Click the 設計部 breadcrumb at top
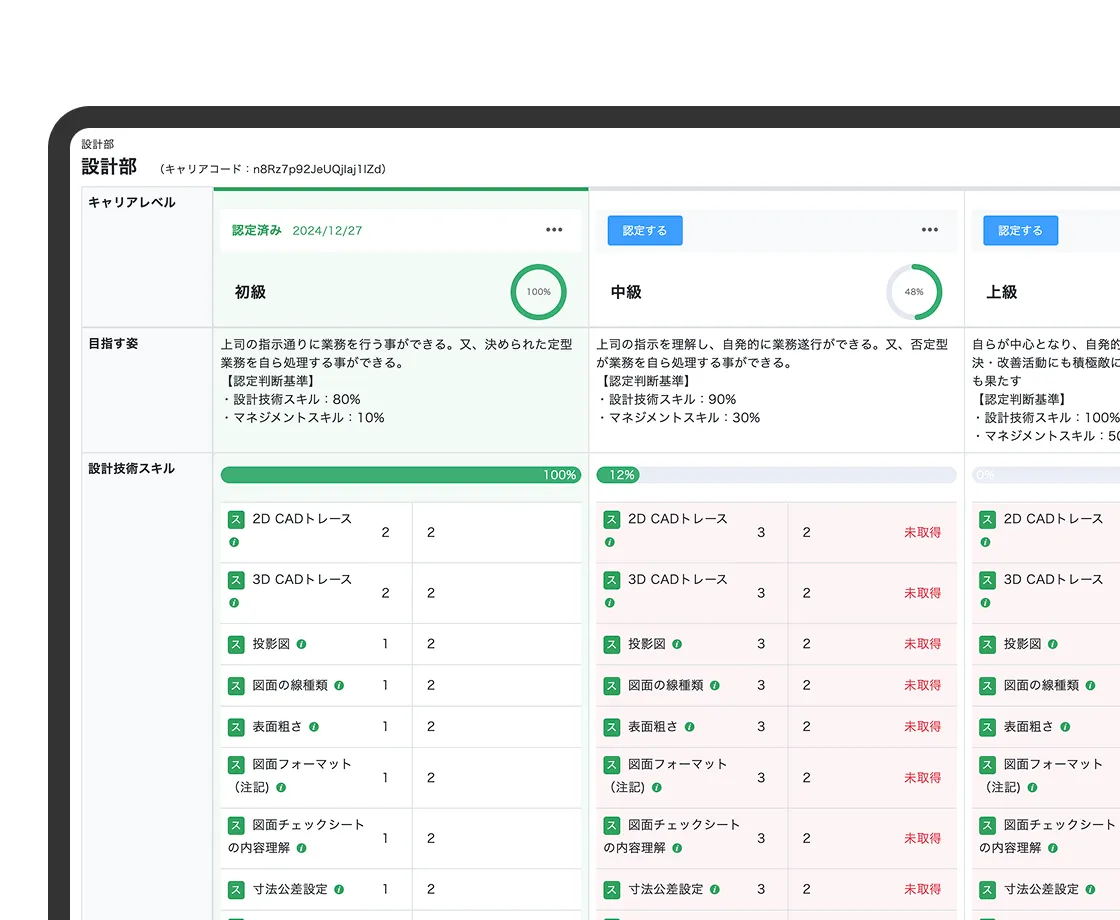 [x=98, y=144]
